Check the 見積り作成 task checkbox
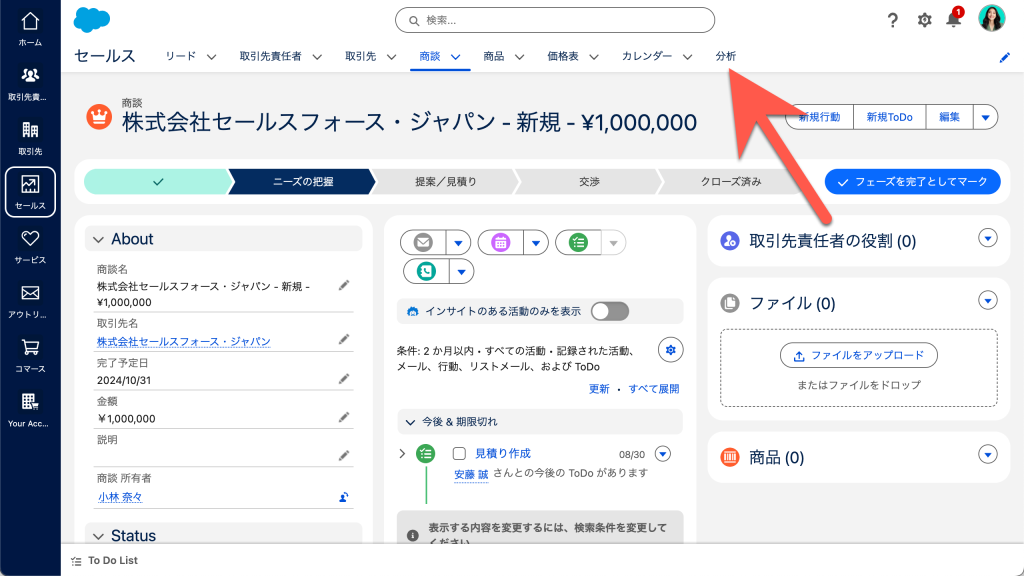This screenshot has height=576, width=1024. [459, 453]
